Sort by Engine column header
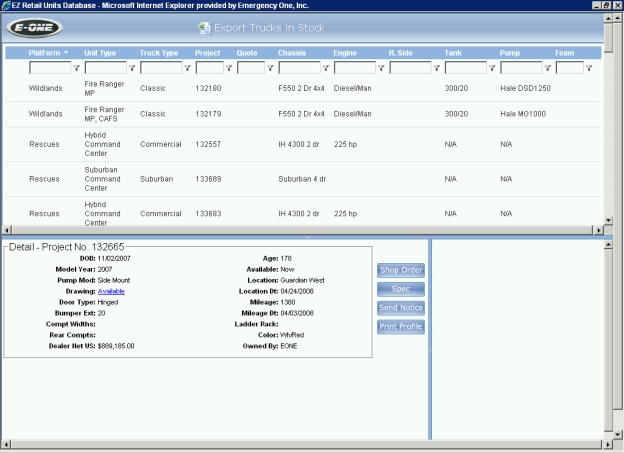Image resolution: width=624 pixels, height=453 pixels. tap(345, 53)
